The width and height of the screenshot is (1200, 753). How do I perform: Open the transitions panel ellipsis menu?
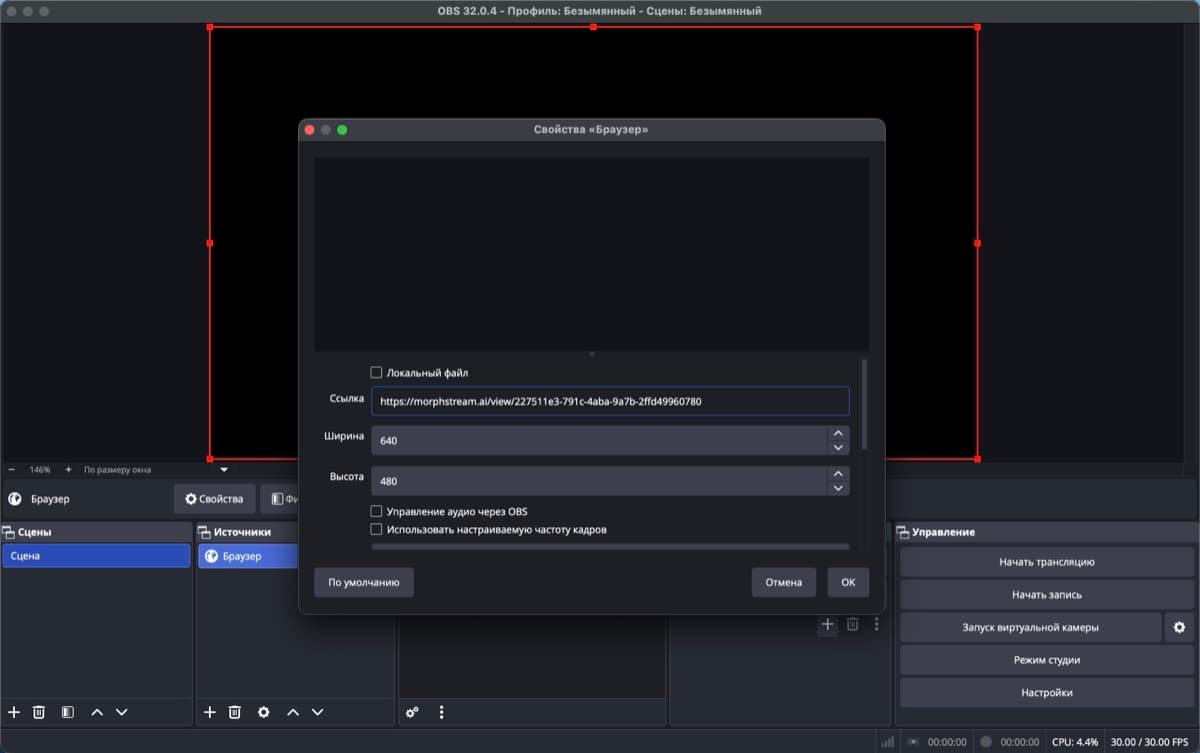tap(877, 624)
